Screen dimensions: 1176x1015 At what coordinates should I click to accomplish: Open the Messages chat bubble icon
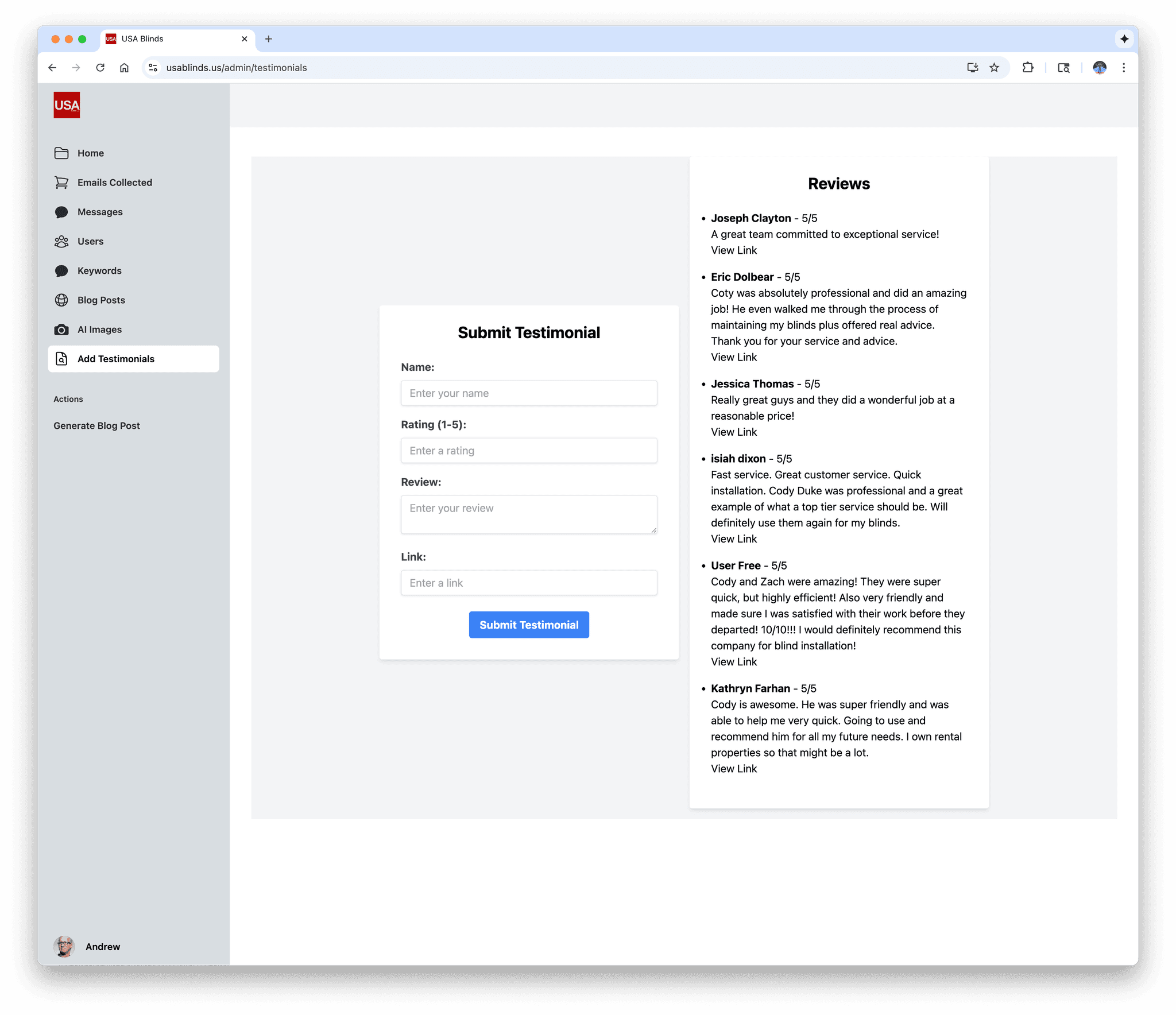[x=61, y=212]
